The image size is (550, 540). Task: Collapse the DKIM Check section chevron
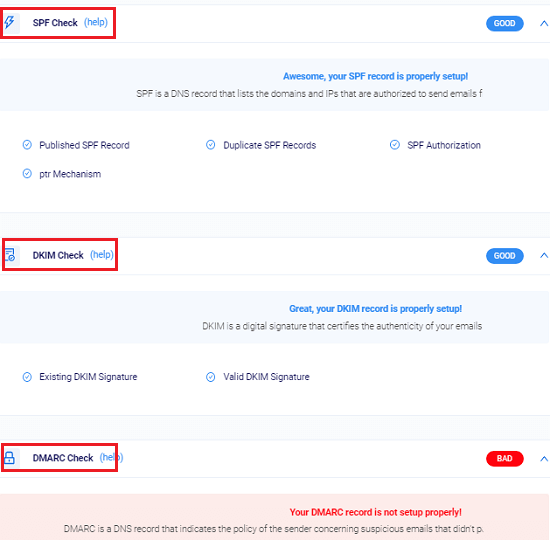544,255
